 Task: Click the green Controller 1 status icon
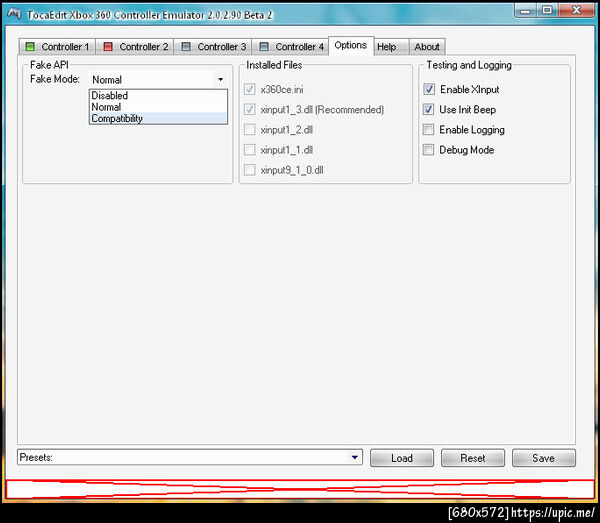30,47
